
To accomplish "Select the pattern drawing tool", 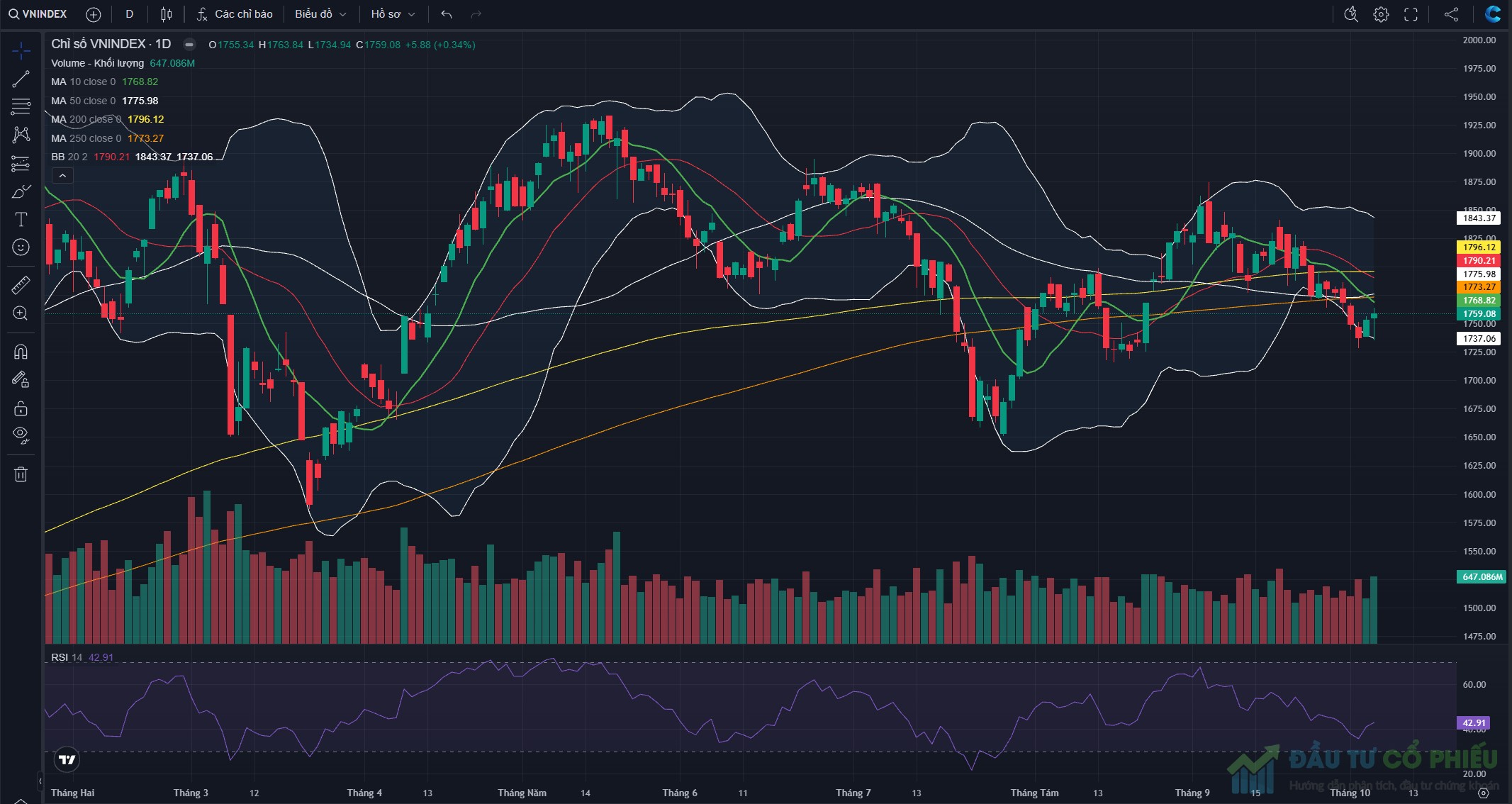I will pyautogui.click(x=21, y=135).
